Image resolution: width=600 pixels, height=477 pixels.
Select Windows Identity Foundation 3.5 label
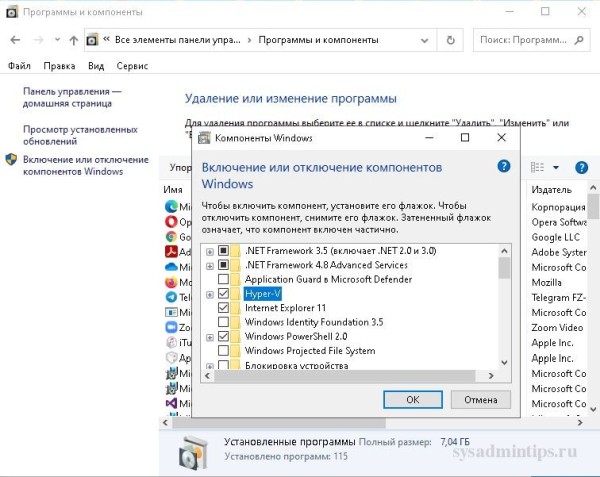[x=314, y=322]
